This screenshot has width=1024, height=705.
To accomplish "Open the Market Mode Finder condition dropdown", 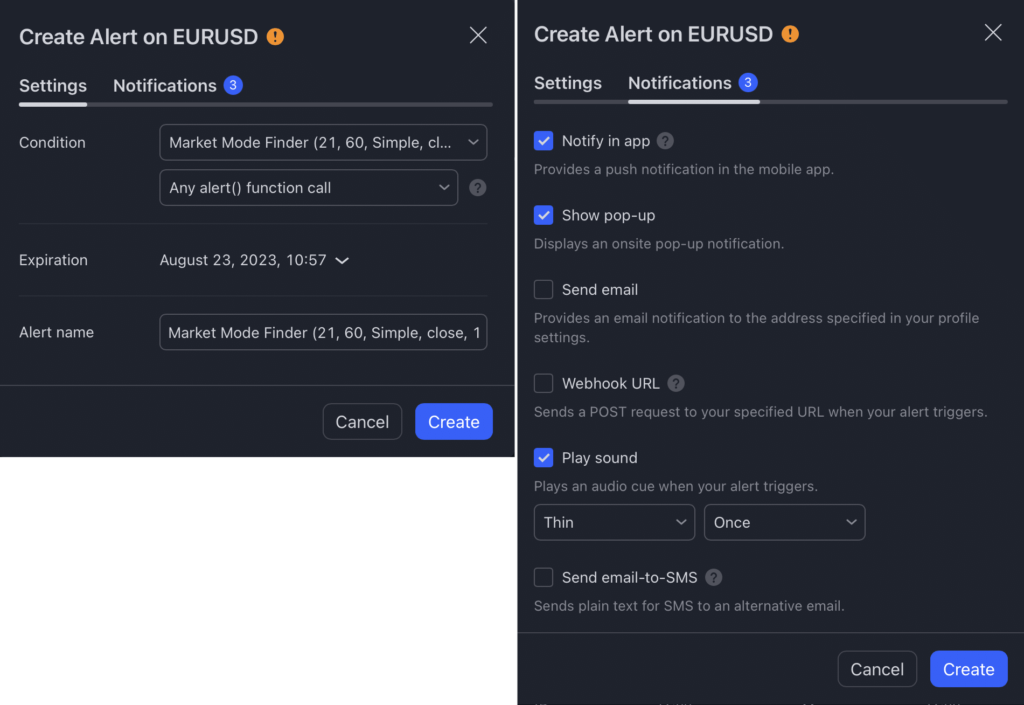I will (x=323, y=142).
